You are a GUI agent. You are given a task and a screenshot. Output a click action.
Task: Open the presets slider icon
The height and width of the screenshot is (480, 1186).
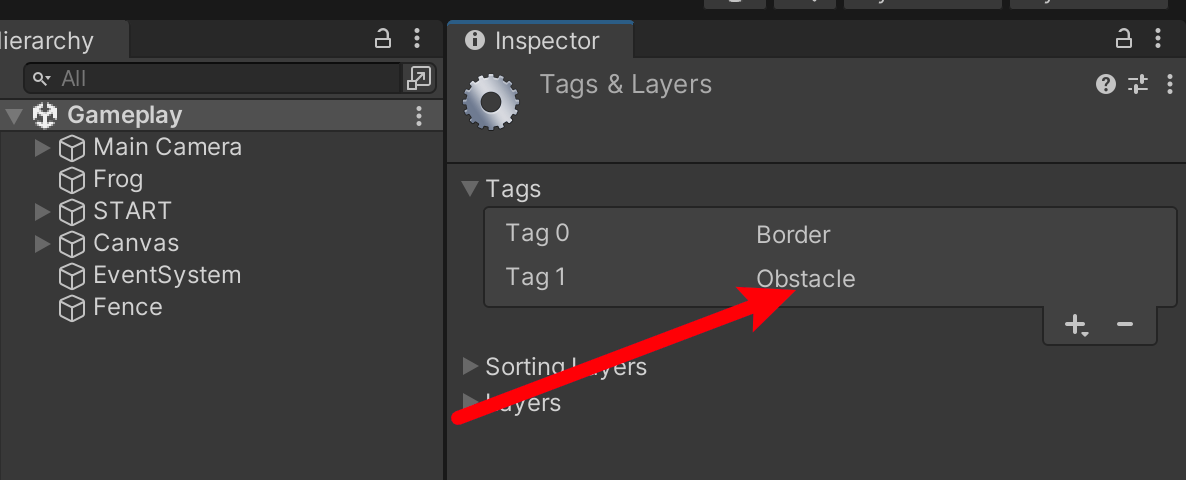point(1138,84)
